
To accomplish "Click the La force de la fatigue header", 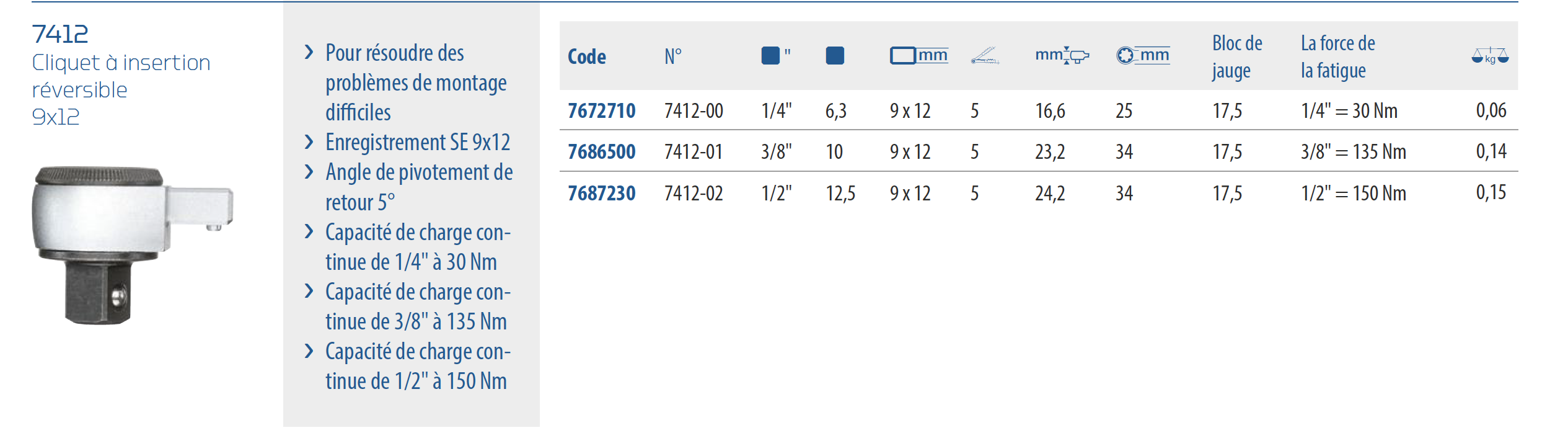I will pyautogui.click(x=1337, y=56).
